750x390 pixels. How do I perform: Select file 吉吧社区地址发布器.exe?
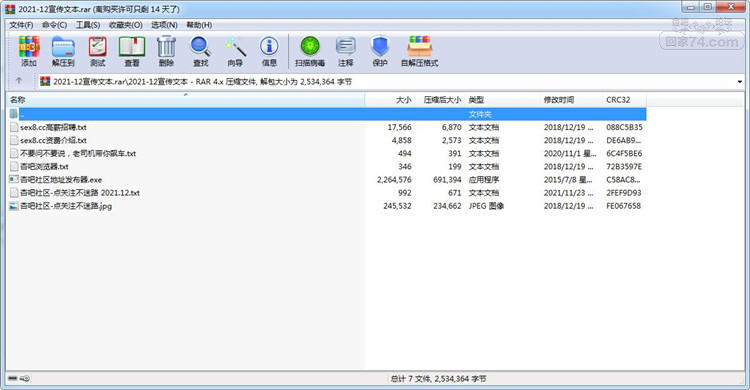(61, 179)
